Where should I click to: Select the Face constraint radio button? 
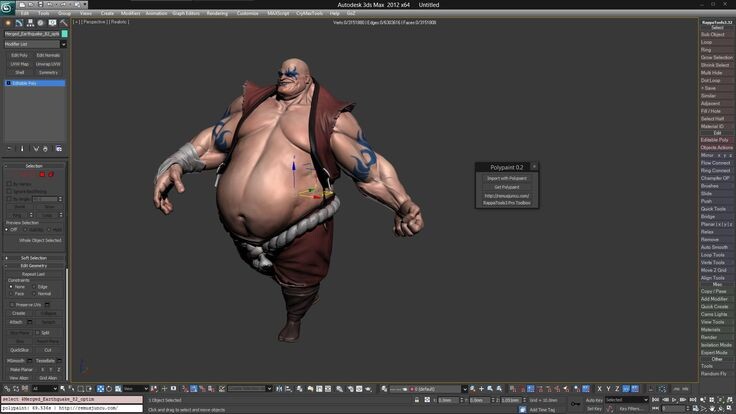click(11, 294)
